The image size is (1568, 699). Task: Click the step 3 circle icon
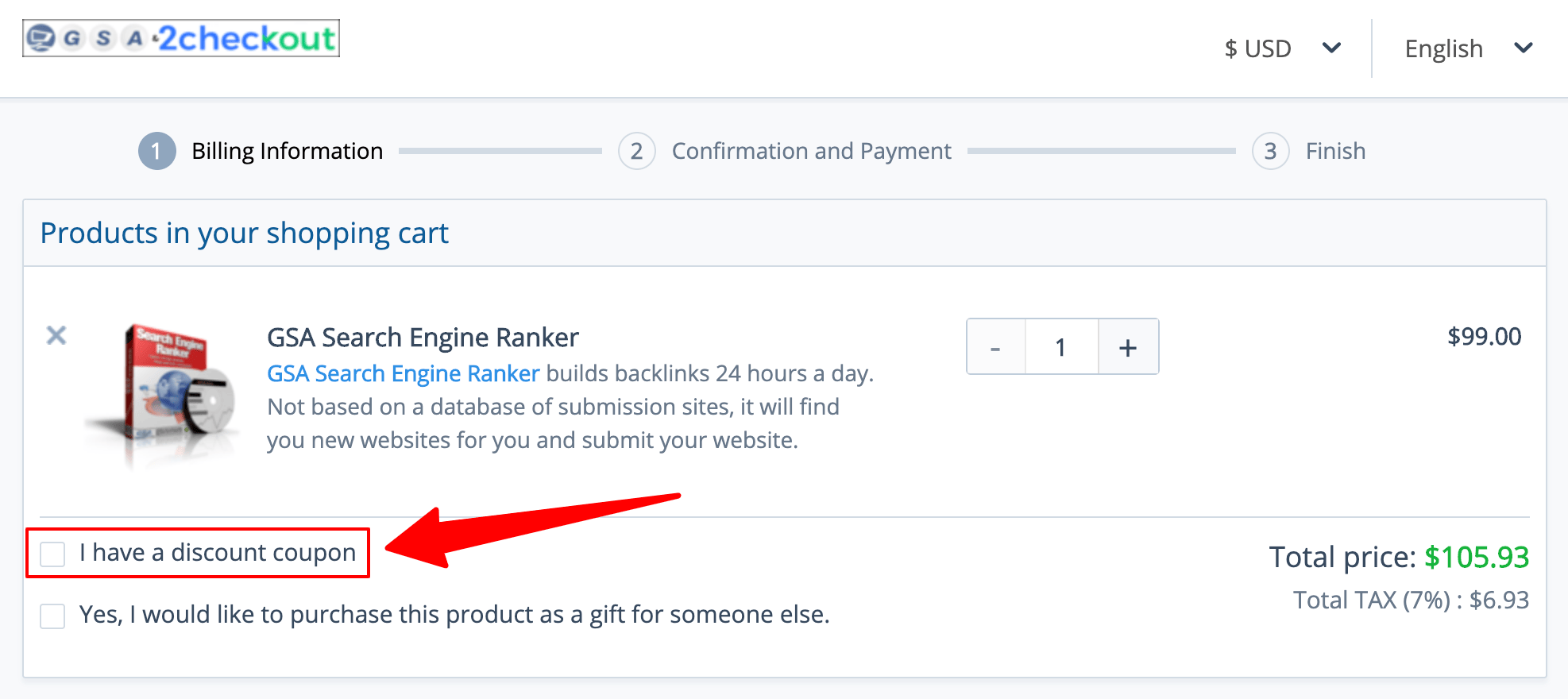pos(1270,151)
